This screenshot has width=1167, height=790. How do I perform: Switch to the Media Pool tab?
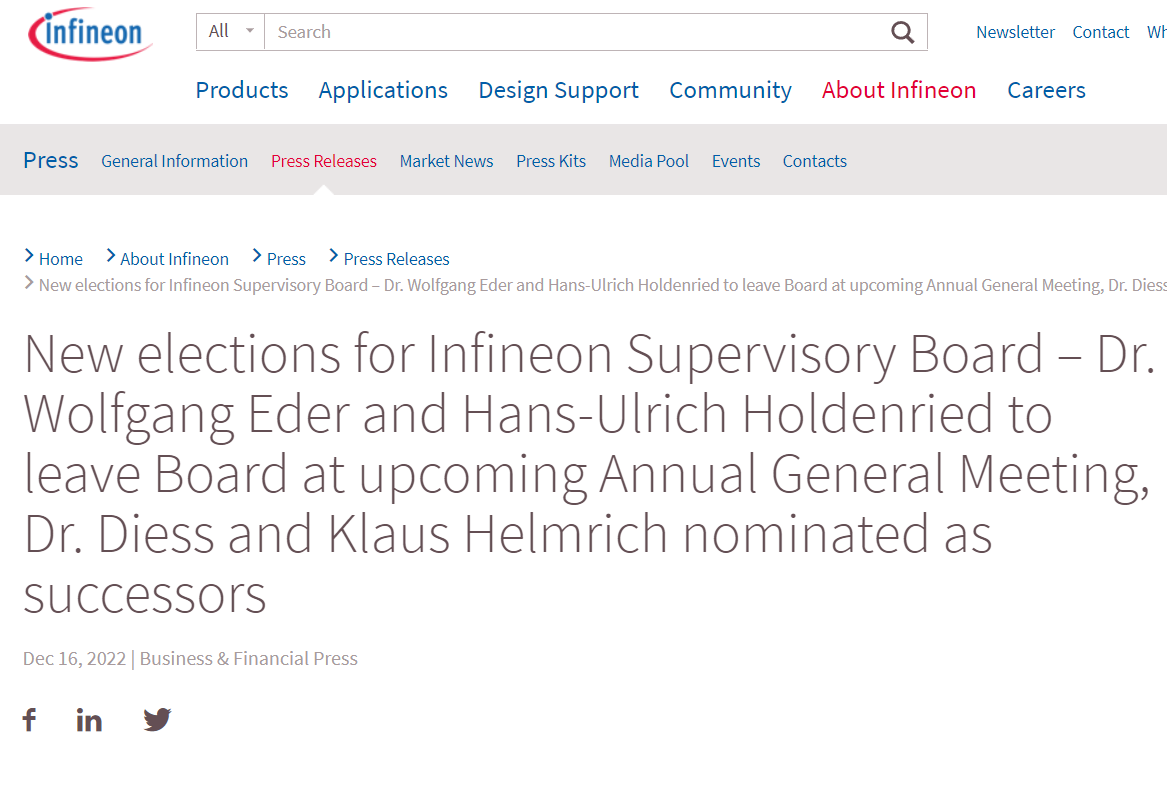[649, 161]
